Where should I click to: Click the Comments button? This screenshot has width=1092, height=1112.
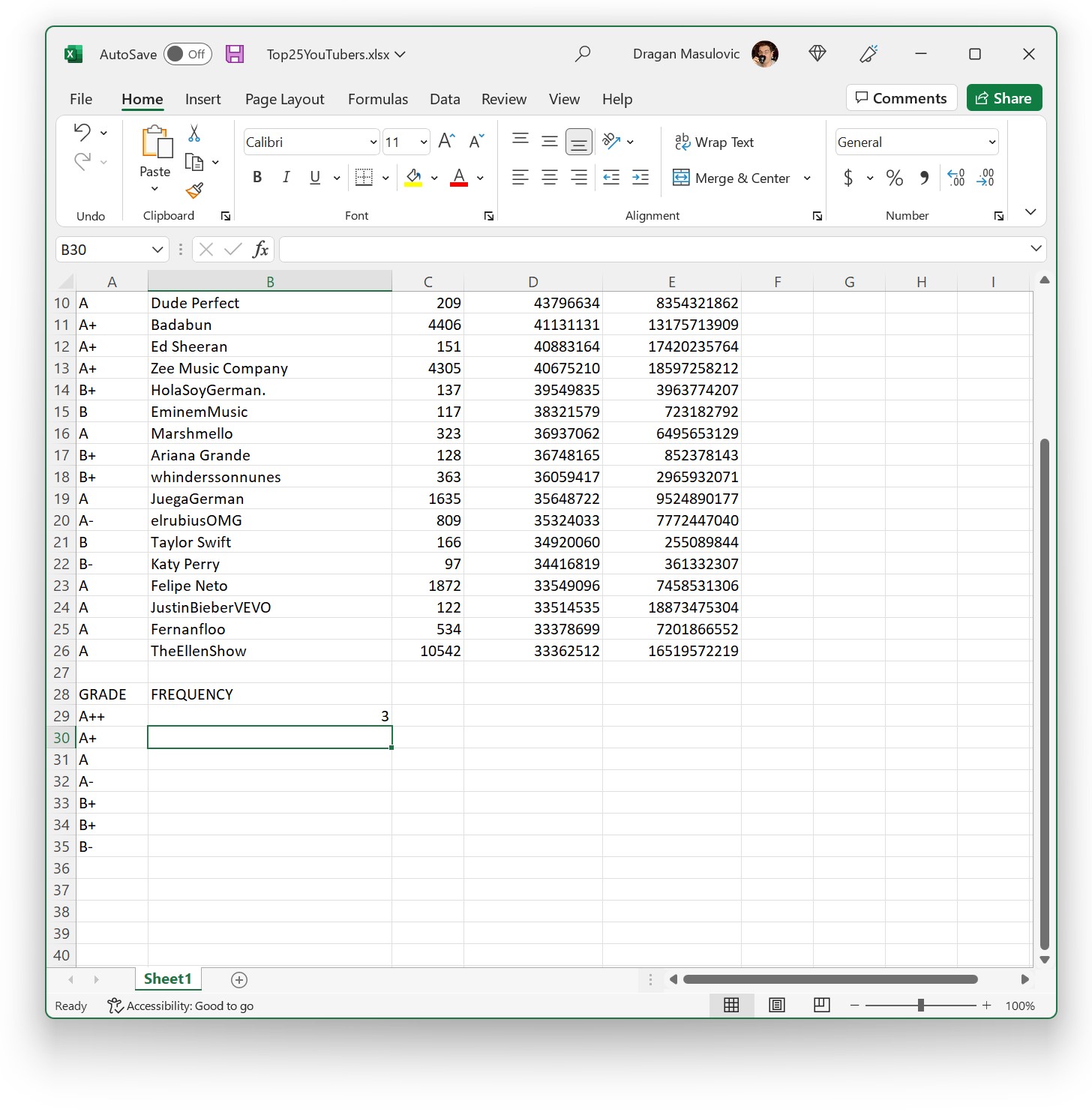coord(901,98)
